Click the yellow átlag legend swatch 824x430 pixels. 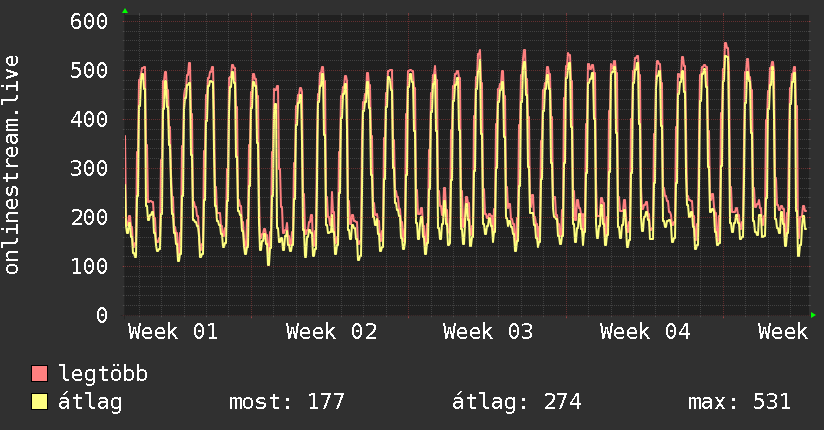[40, 402]
